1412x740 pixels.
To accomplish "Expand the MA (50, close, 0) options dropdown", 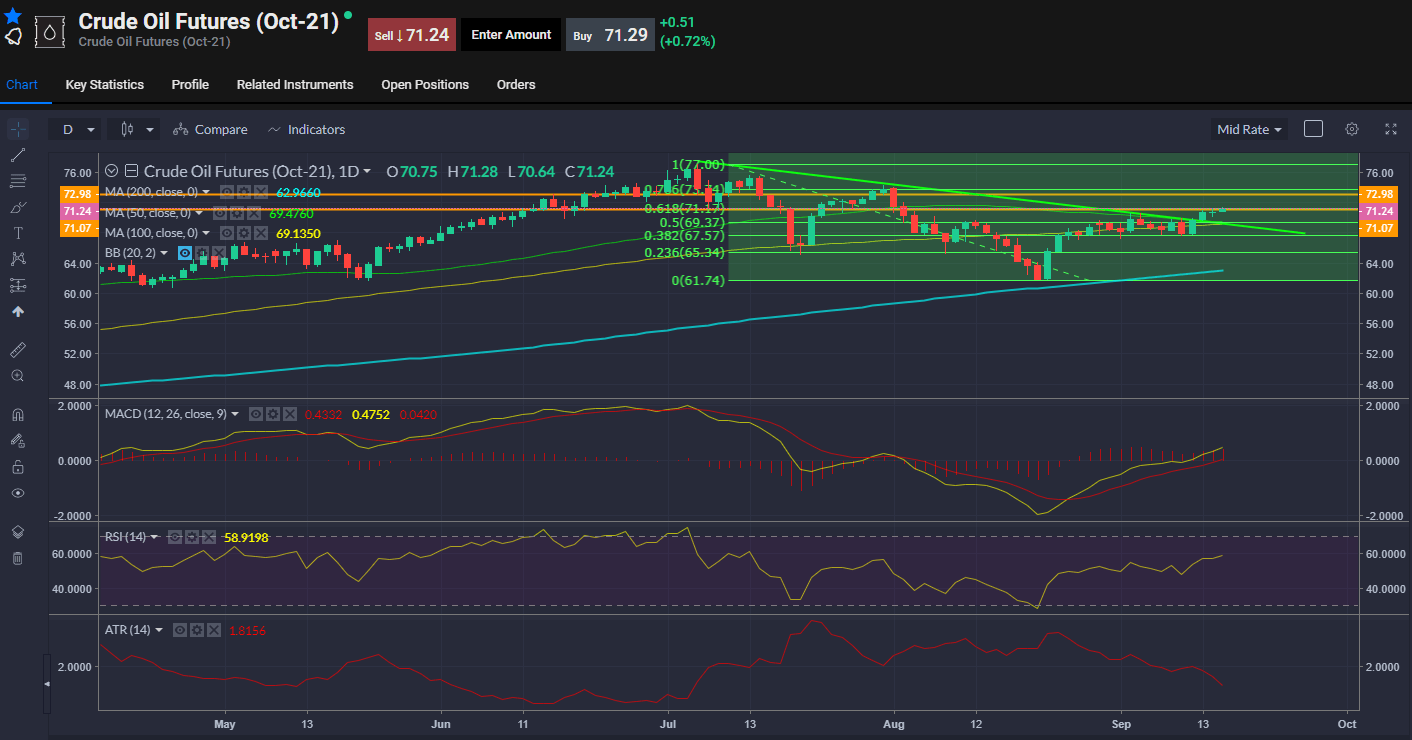I will pyautogui.click(x=198, y=213).
